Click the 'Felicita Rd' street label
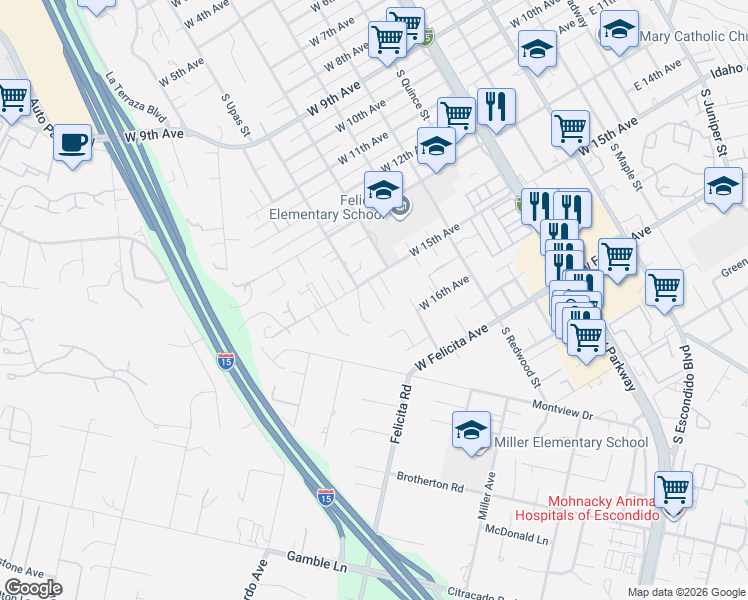 pos(400,414)
